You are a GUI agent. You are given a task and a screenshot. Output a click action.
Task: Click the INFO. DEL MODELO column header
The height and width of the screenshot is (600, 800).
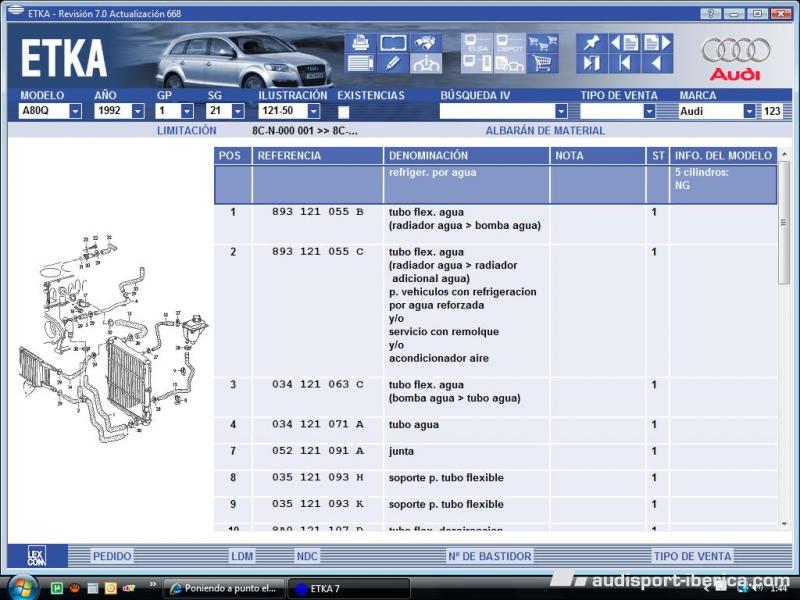[x=723, y=156]
